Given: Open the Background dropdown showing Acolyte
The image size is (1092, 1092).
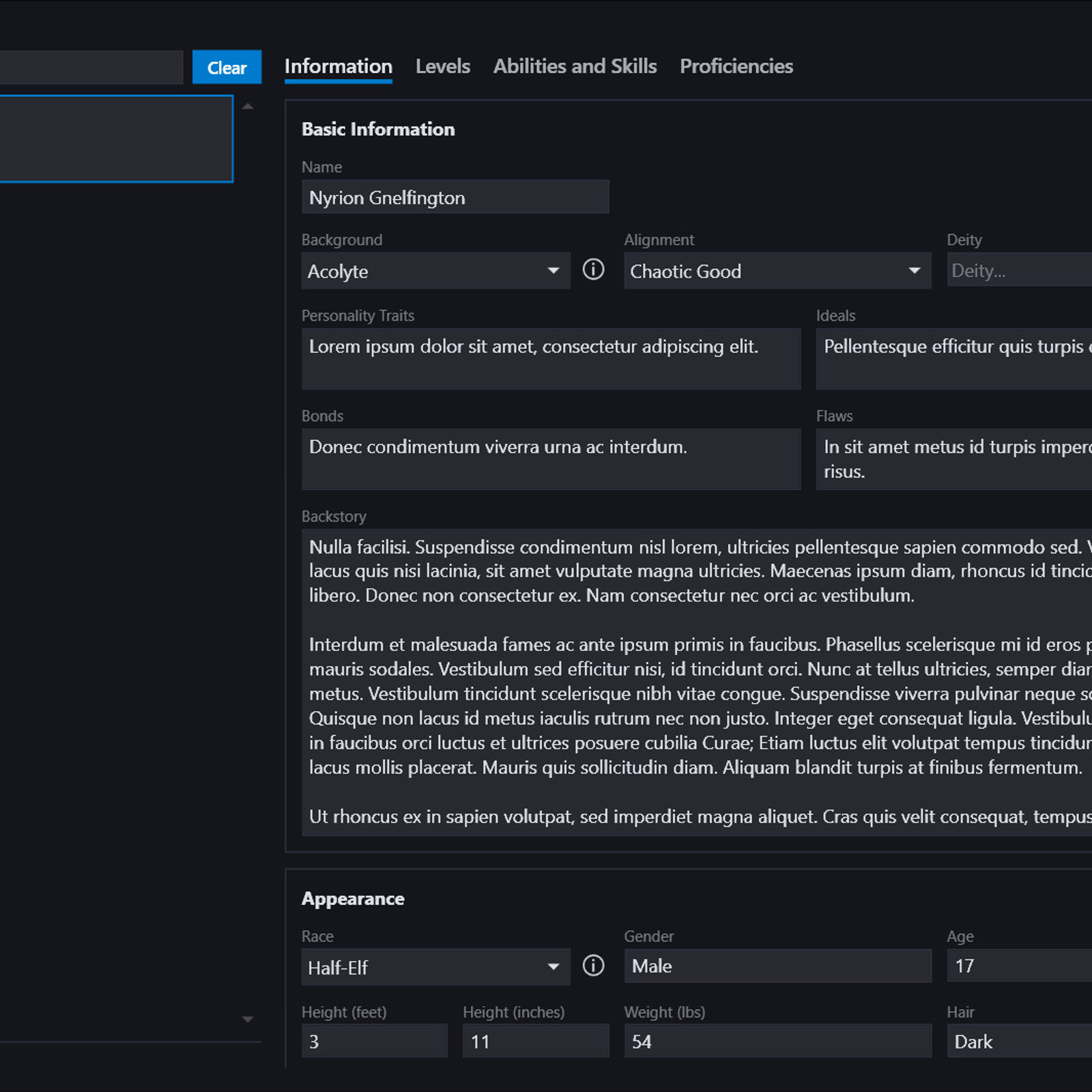Looking at the screenshot, I should [435, 271].
